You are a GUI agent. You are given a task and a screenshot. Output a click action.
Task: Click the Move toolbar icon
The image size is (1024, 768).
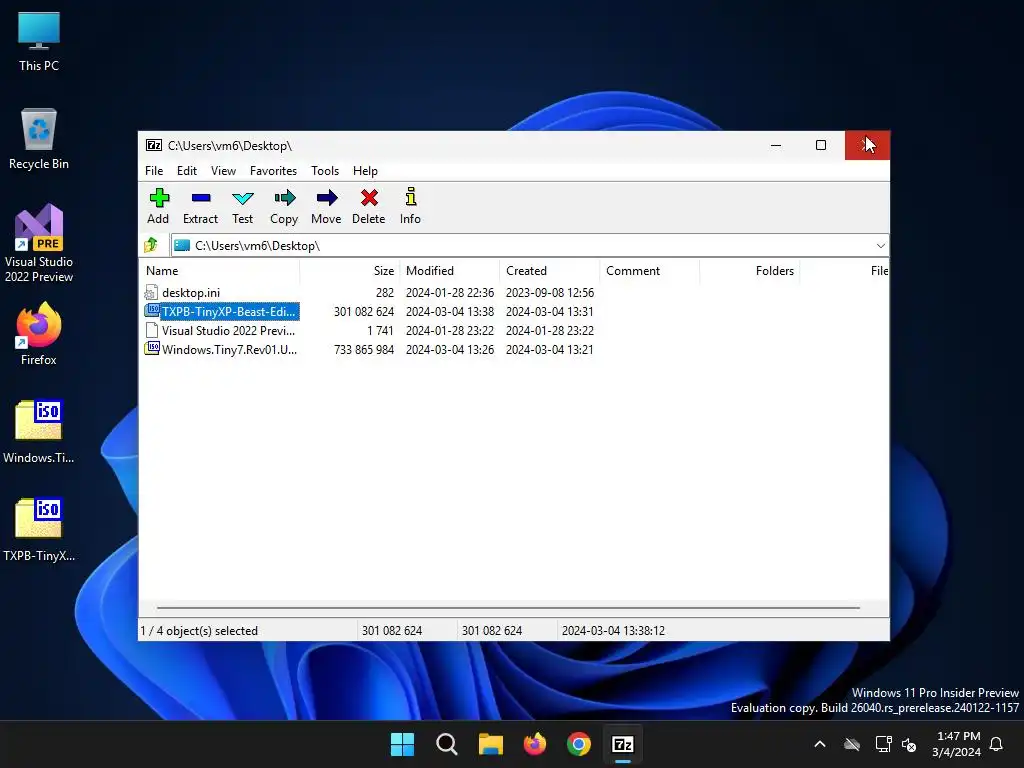327,198
